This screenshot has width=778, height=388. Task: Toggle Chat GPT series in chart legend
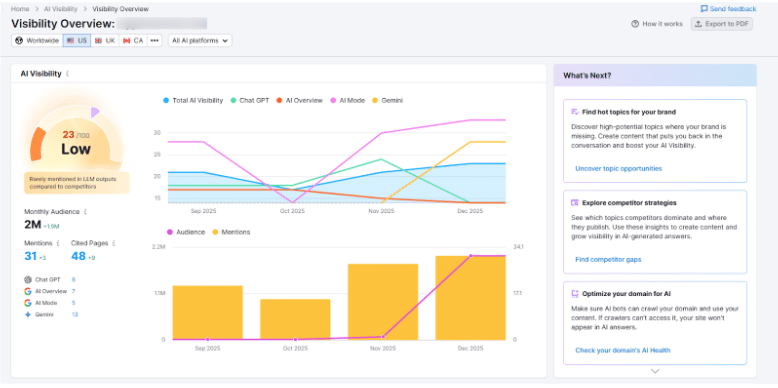tap(250, 100)
